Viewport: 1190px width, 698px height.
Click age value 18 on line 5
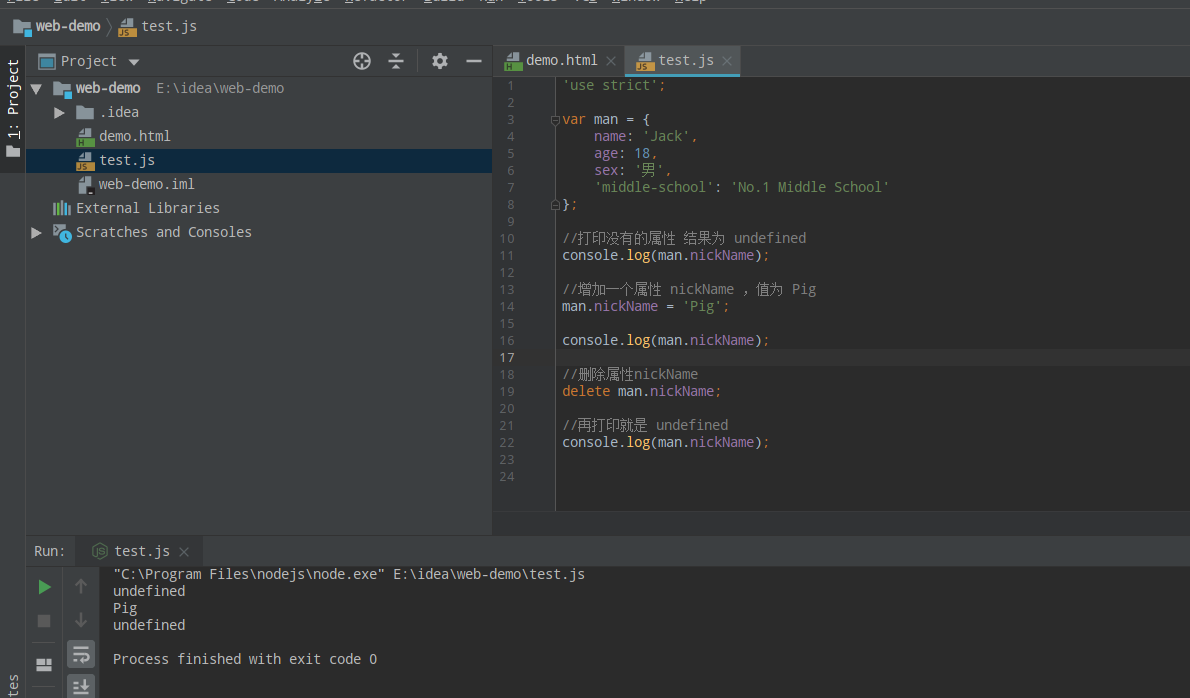(642, 153)
